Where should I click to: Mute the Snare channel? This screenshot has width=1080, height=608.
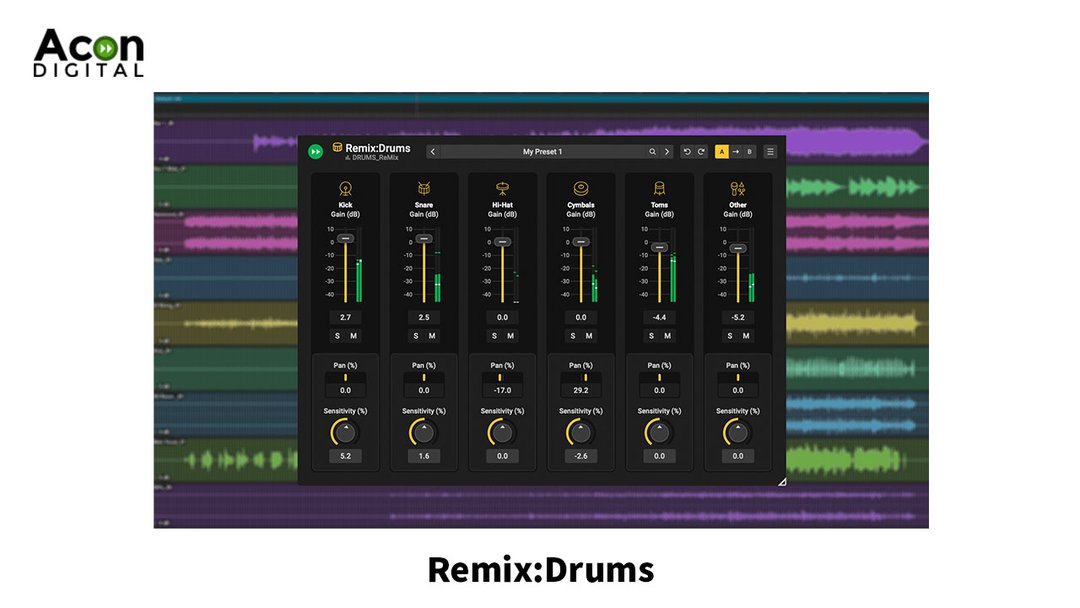point(432,336)
